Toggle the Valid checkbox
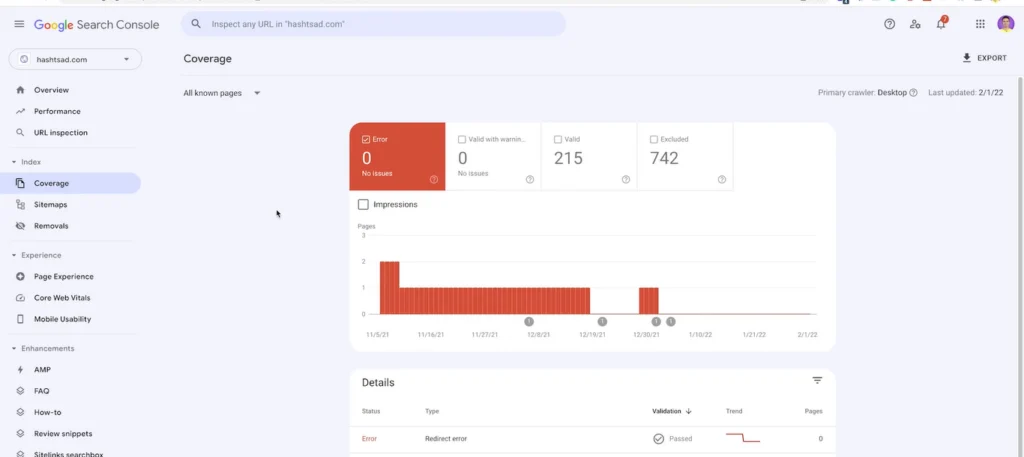1024x457 pixels. [558, 139]
